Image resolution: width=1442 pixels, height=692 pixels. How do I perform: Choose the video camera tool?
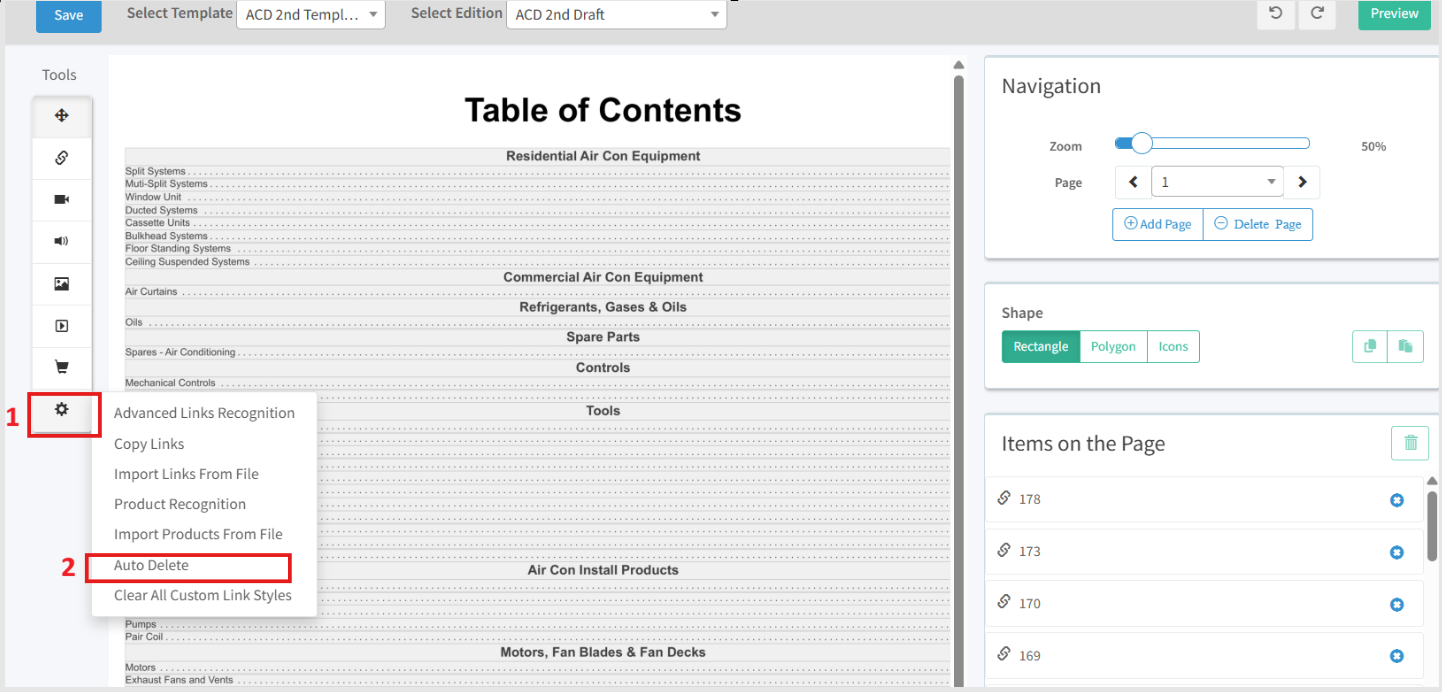pos(61,200)
